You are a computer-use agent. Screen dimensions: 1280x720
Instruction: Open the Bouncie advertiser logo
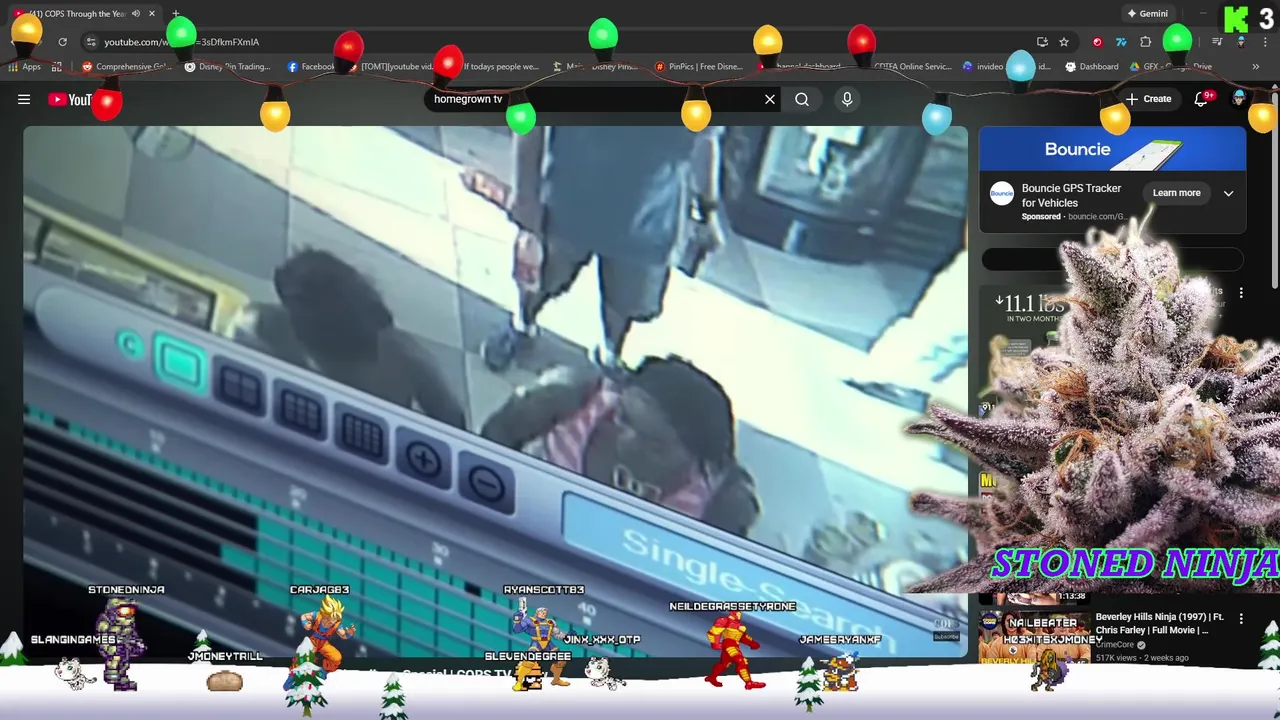click(1001, 194)
